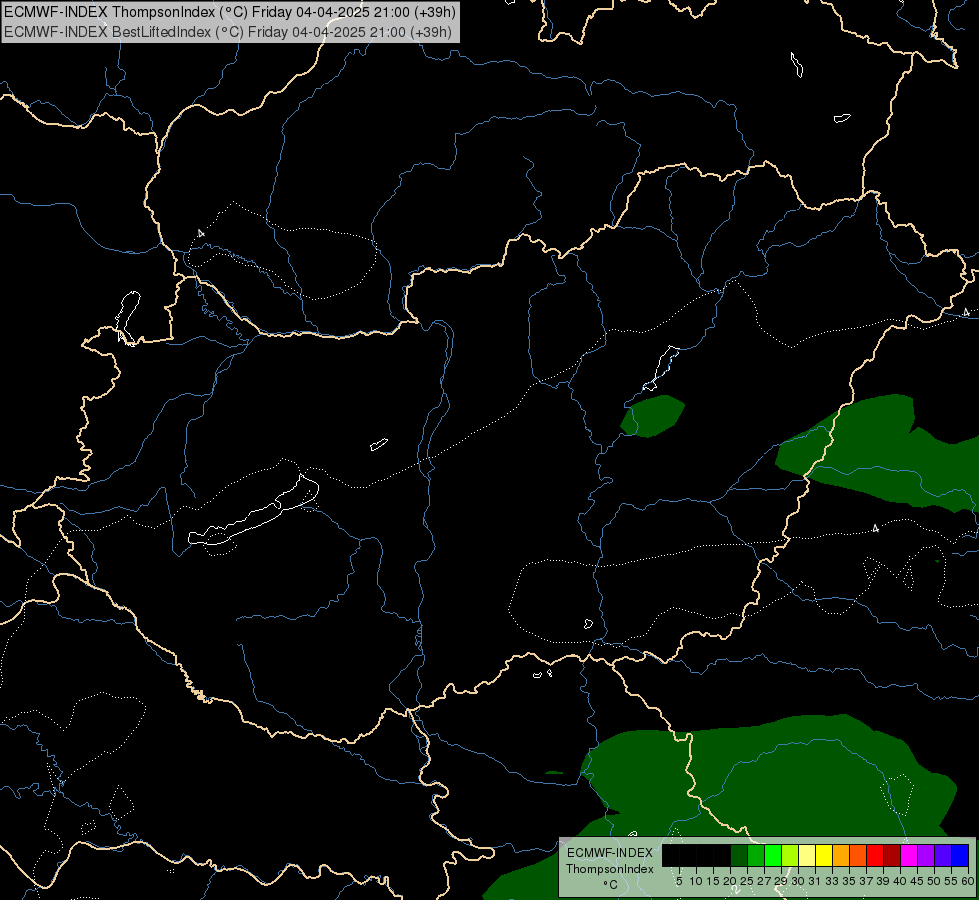Pick the black 15–20 legend swatch
The width and height of the screenshot is (979, 900).
722,855
